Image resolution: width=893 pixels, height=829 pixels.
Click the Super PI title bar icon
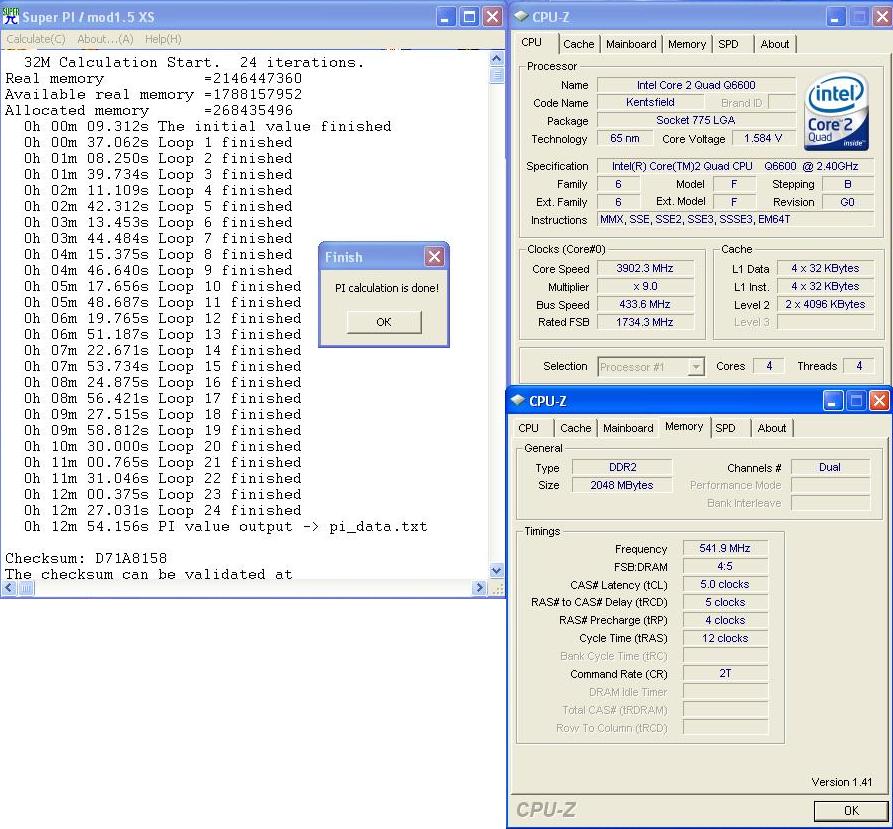pyautogui.click(x=10, y=17)
